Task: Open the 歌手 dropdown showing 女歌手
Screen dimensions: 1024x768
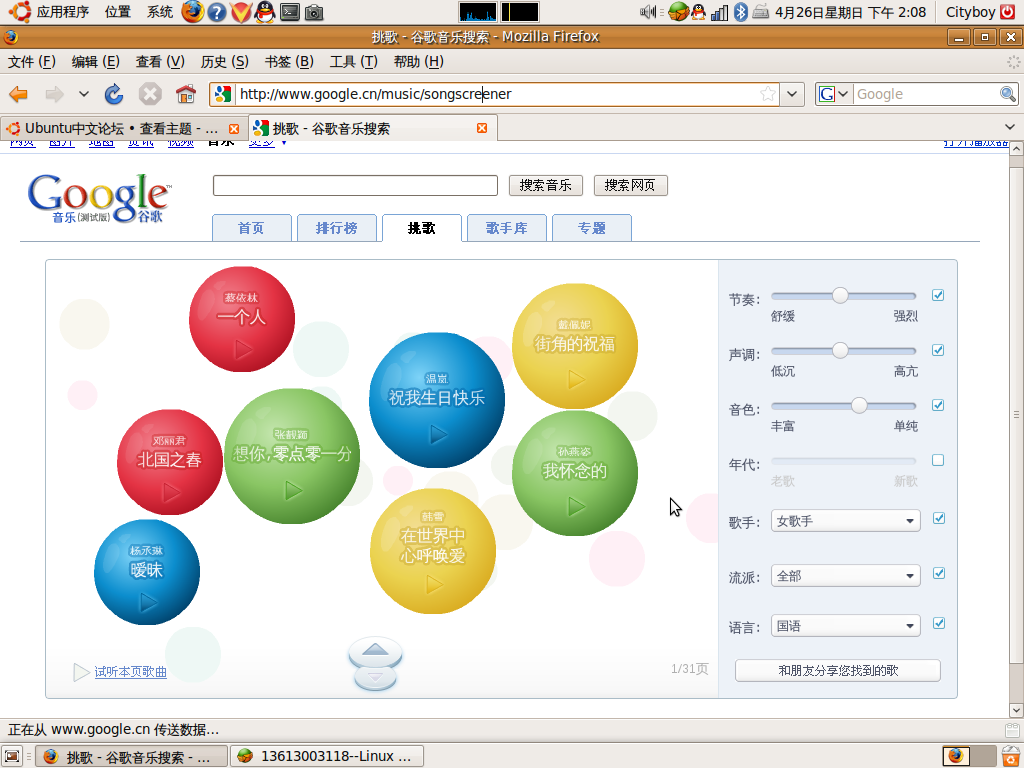Action: pos(846,520)
